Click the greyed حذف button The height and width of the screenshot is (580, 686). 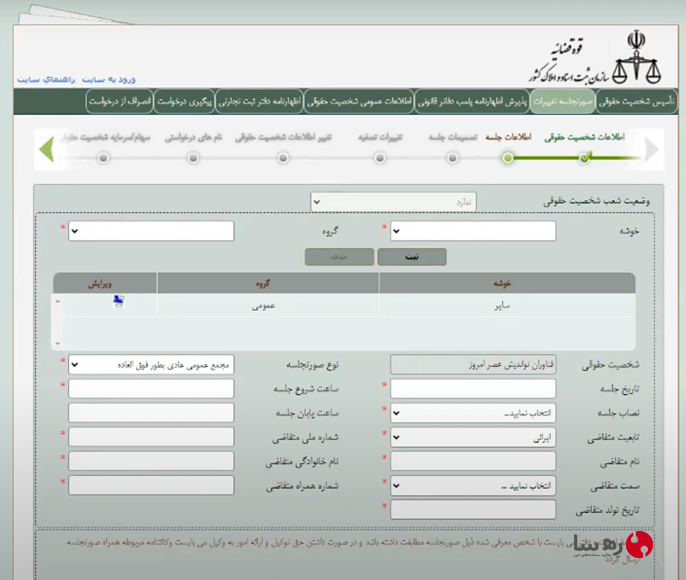click(x=340, y=257)
